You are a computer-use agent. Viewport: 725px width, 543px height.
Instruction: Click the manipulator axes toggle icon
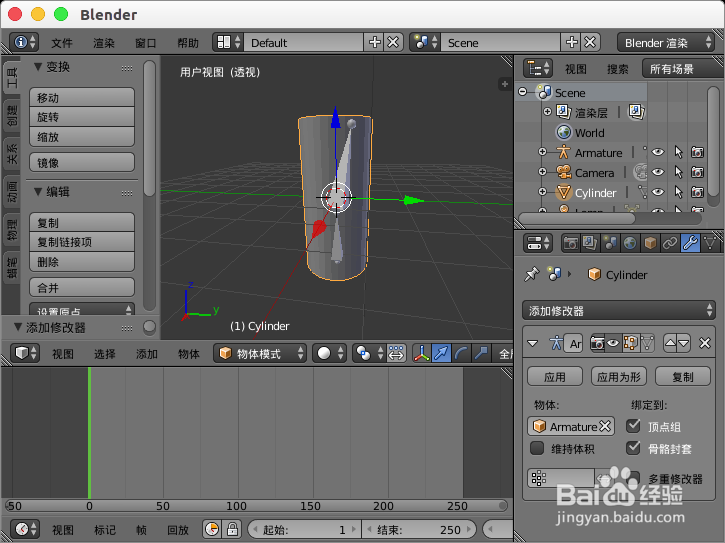point(421,354)
